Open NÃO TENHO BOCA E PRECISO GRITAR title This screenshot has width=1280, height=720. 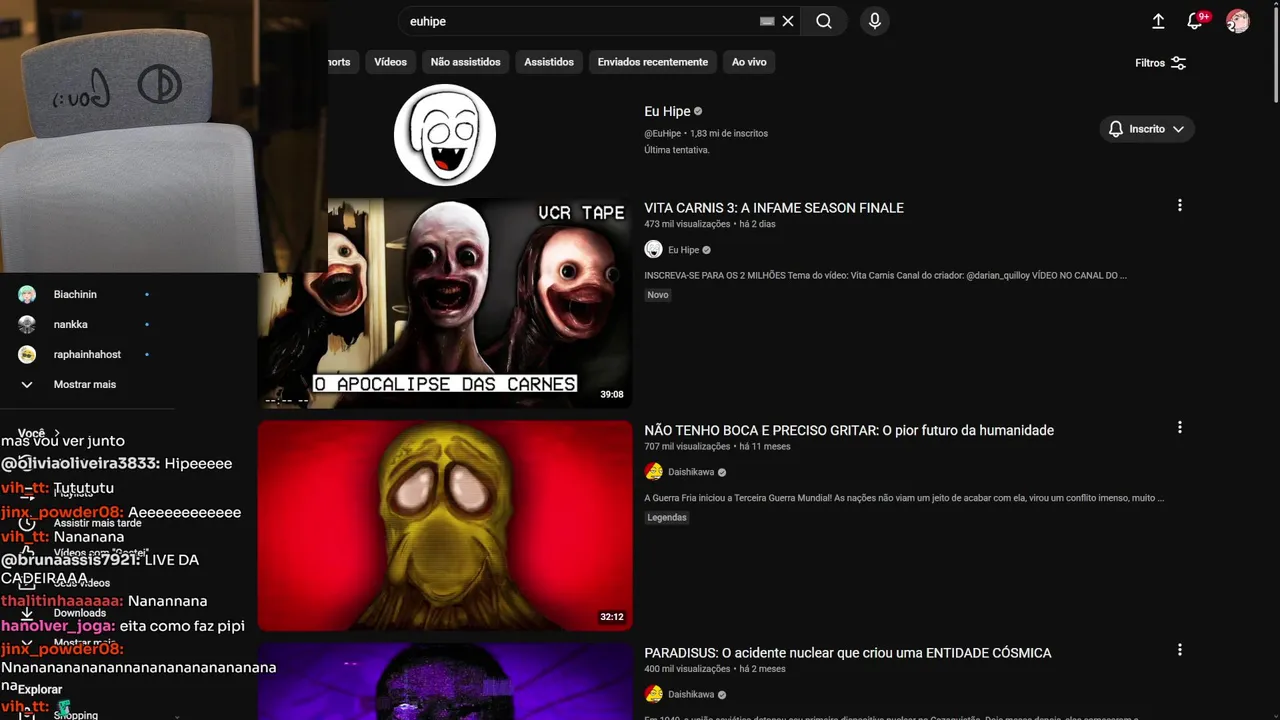[x=849, y=430]
